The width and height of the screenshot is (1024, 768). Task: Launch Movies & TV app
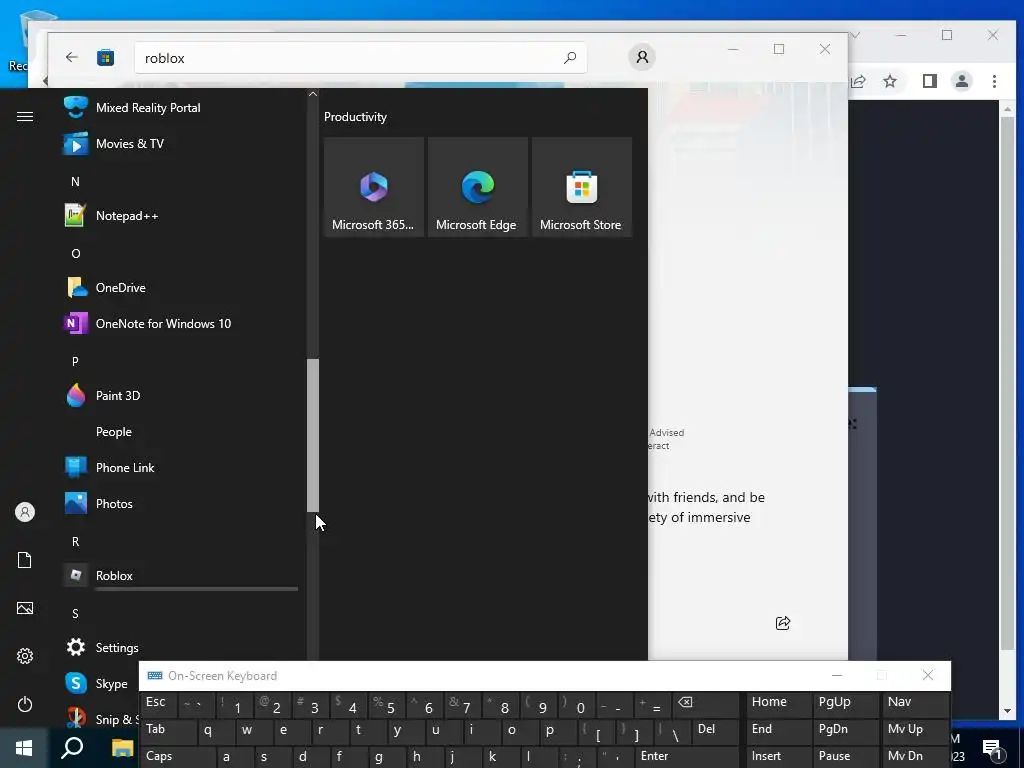[x=180, y=144]
